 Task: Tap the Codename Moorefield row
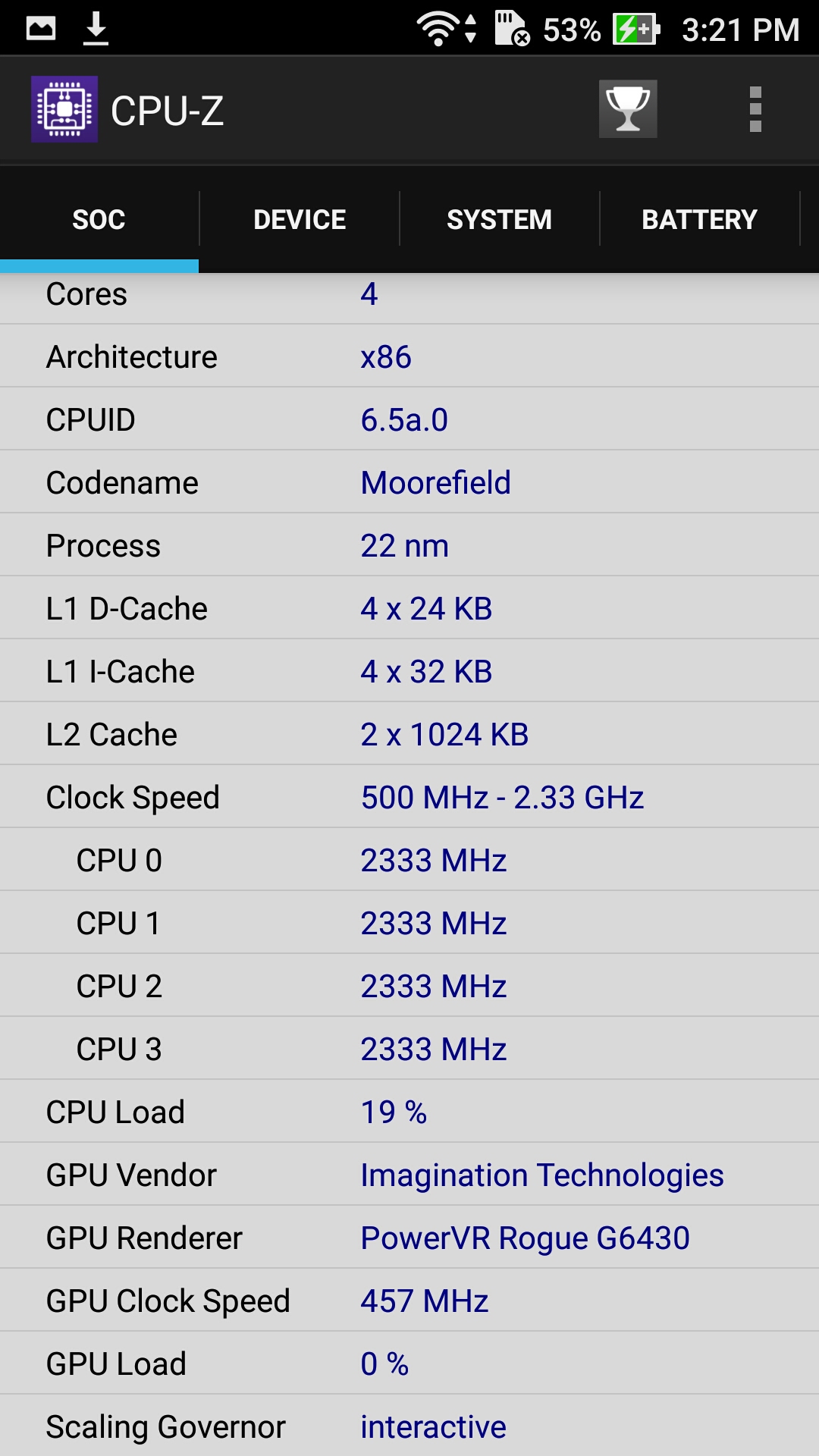point(409,482)
